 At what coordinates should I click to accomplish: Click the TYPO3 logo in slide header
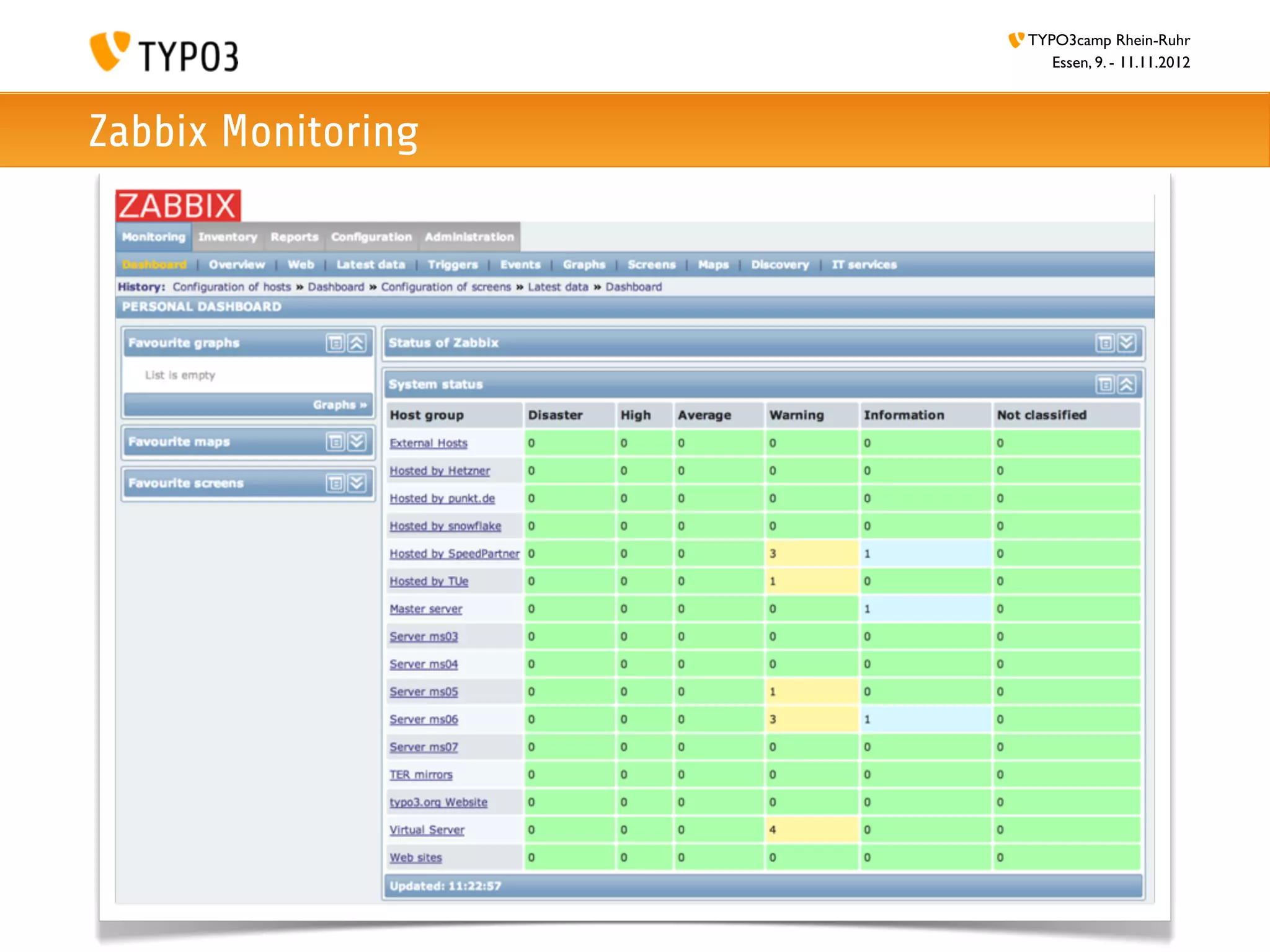(x=164, y=52)
